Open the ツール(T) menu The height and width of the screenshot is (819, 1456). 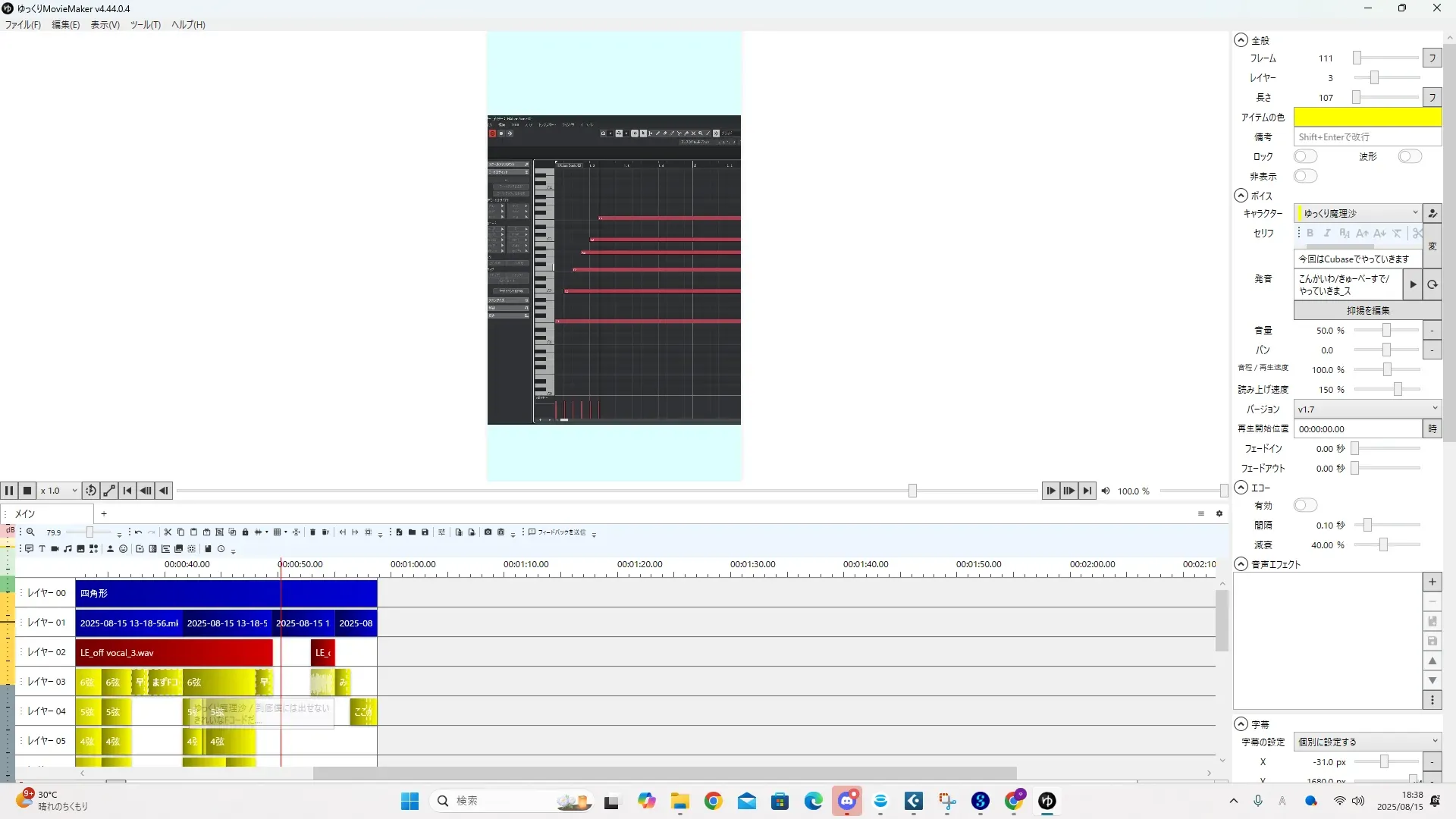coord(145,24)
